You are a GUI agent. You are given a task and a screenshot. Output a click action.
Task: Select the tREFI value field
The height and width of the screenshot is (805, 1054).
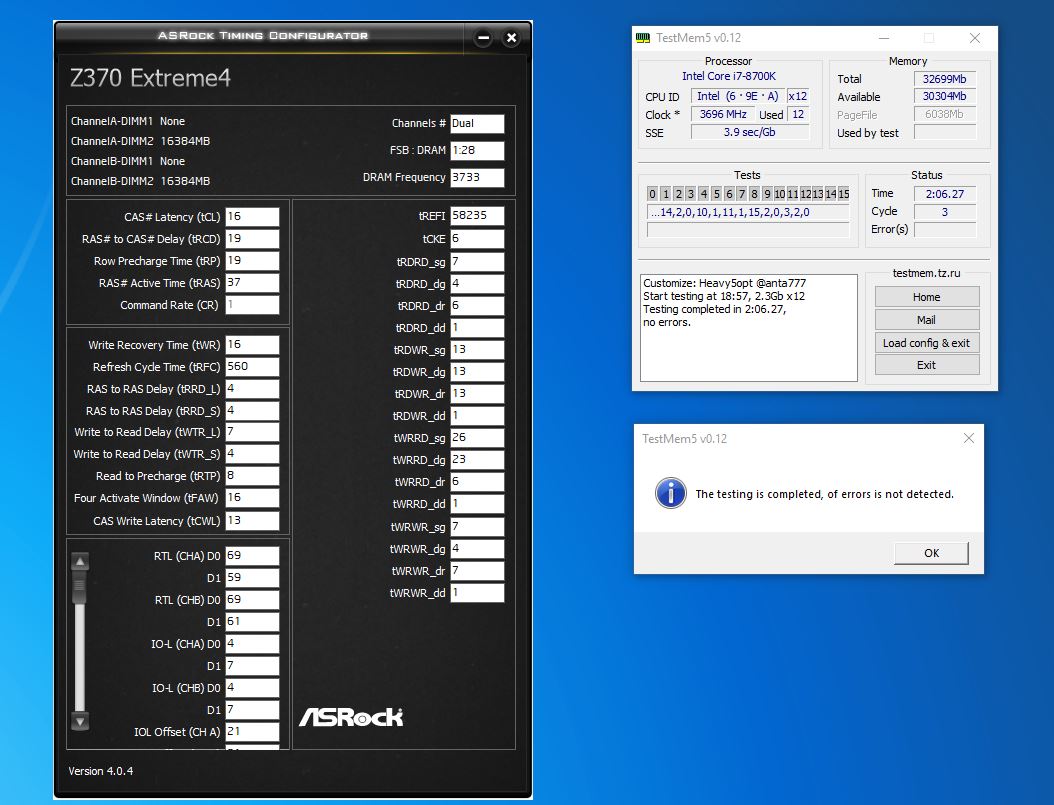tap(477, 216)
